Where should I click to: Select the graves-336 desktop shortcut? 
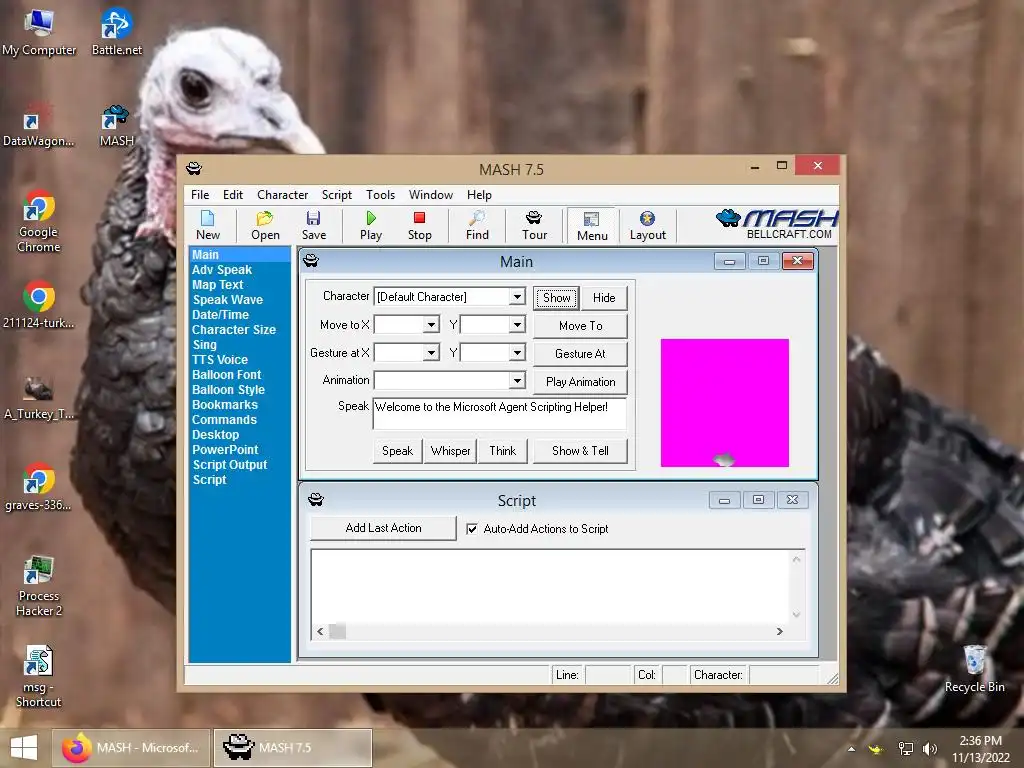pos(38,487)
